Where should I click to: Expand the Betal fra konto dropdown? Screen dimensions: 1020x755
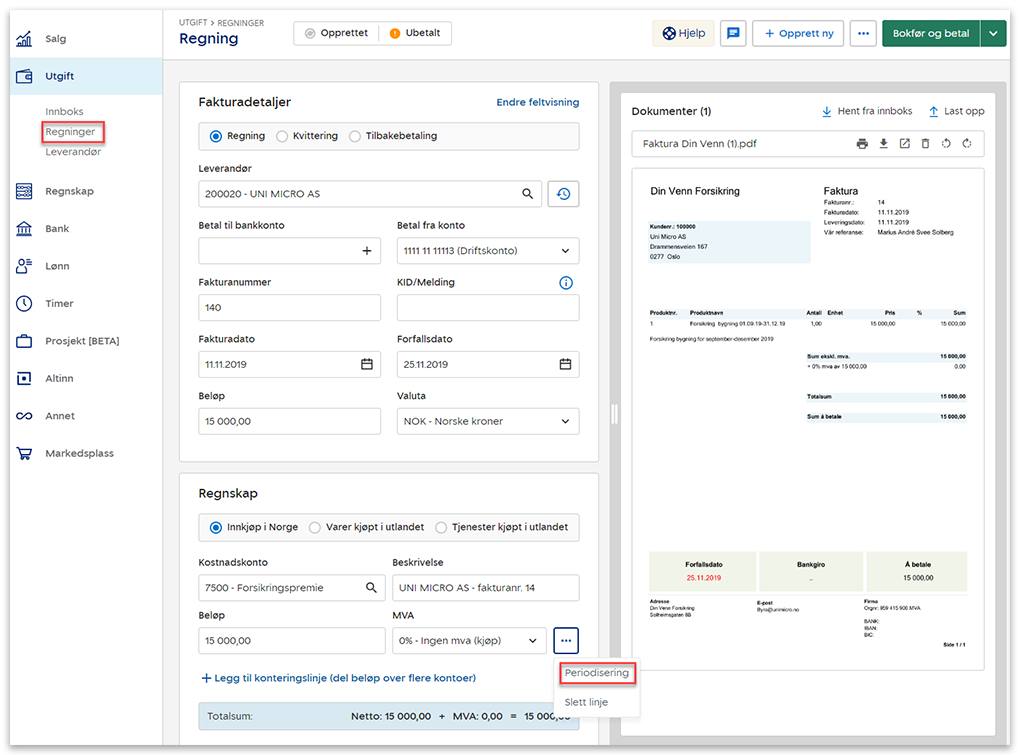pyautogui.click(x=565, y=251)
